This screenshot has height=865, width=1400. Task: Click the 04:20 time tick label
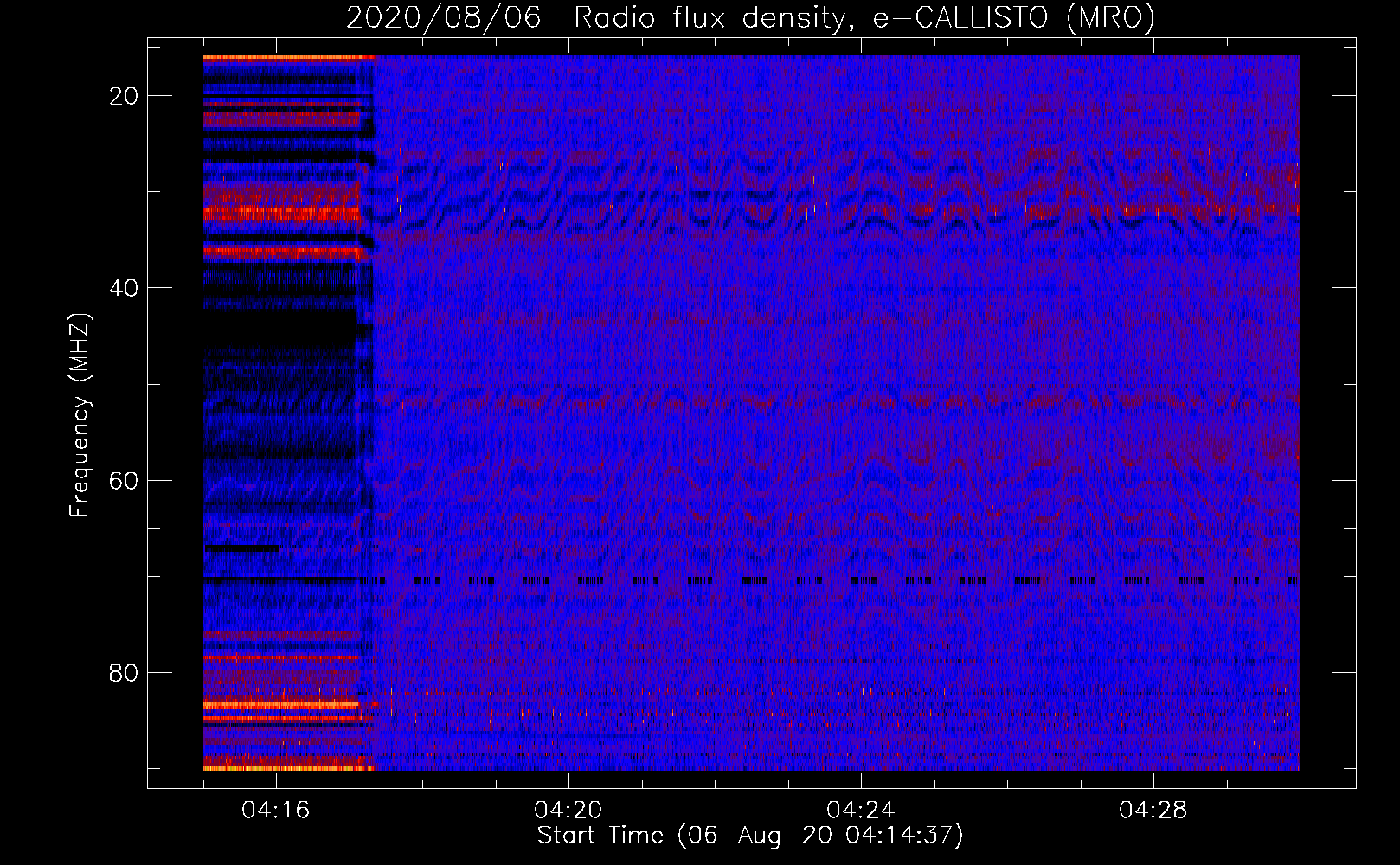568,811
